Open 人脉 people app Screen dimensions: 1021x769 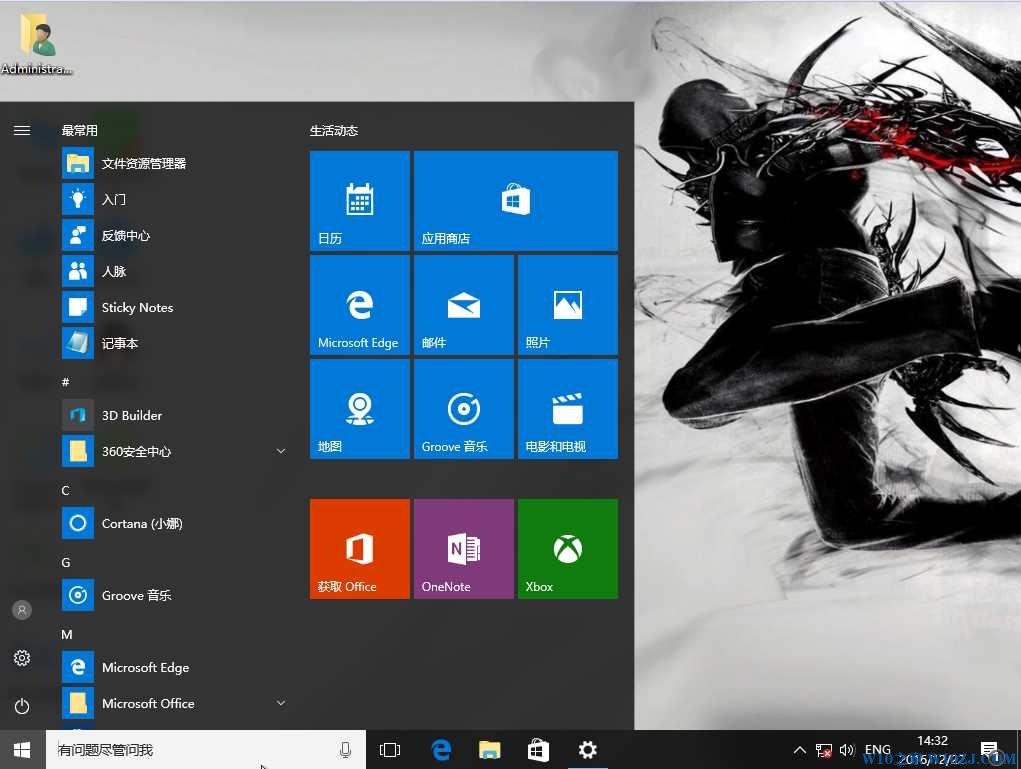point(175,271)
